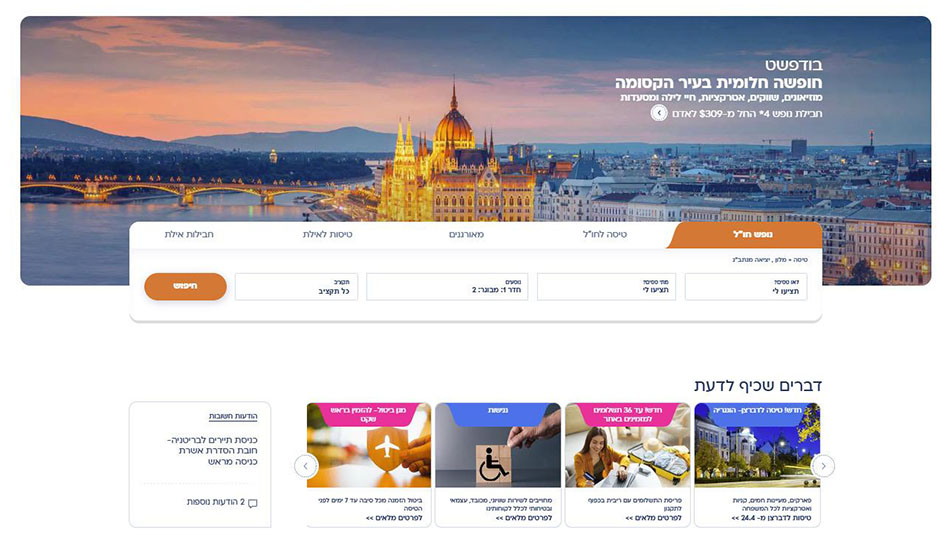Open the flight shield cancellation card image
Screen dimensions: 948x535
click(369, 446)
